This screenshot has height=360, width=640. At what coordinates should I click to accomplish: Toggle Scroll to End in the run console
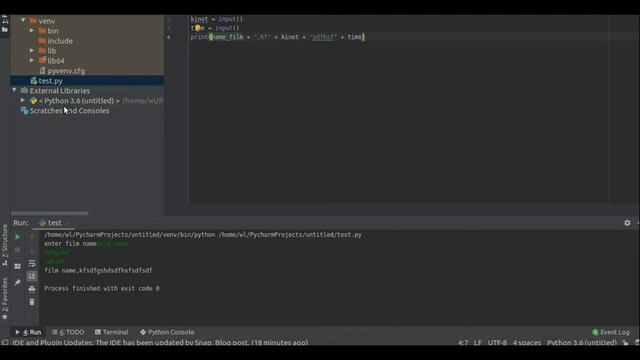pos(32,276)
